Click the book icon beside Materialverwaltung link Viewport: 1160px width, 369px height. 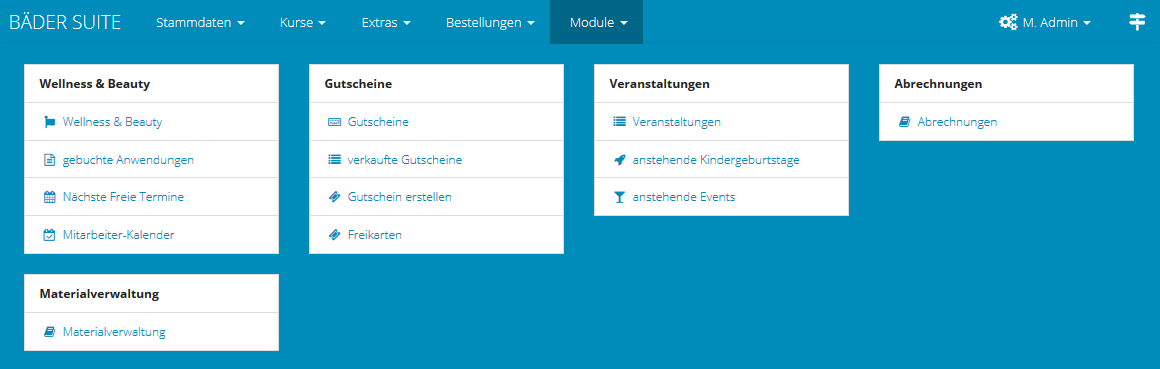coord(50,333)
